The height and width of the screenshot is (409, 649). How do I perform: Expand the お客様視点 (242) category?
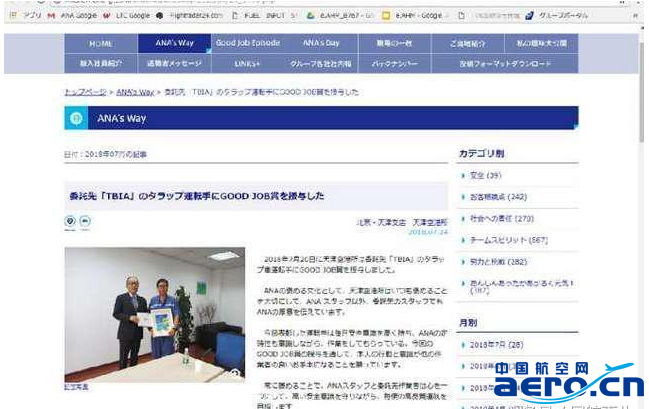point(498,197)
